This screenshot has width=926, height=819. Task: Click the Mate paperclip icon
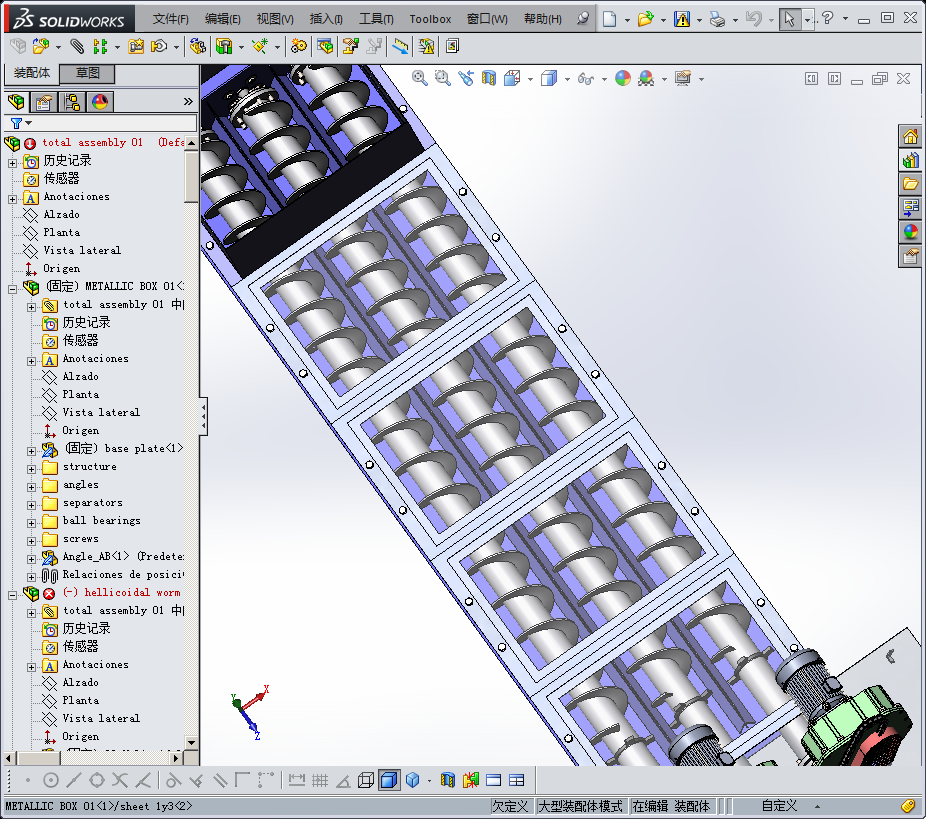[x=77, y=46]
